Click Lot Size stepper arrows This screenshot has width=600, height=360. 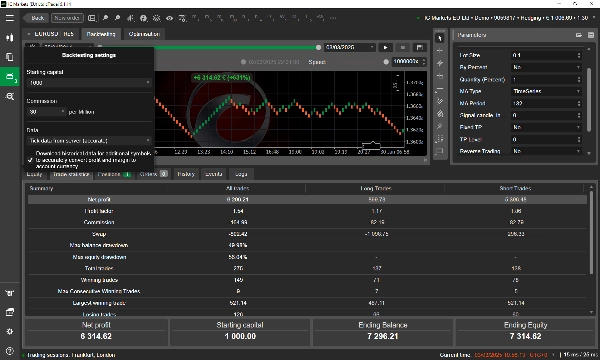[x=579, y=55]
